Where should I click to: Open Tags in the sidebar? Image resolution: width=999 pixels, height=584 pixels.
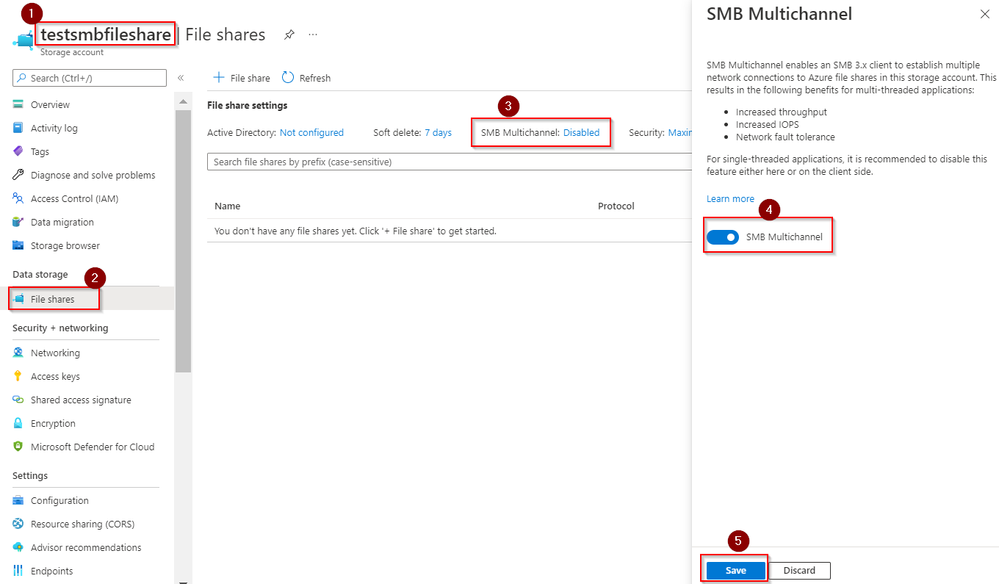pyautogui.click(x=40, y=152)
